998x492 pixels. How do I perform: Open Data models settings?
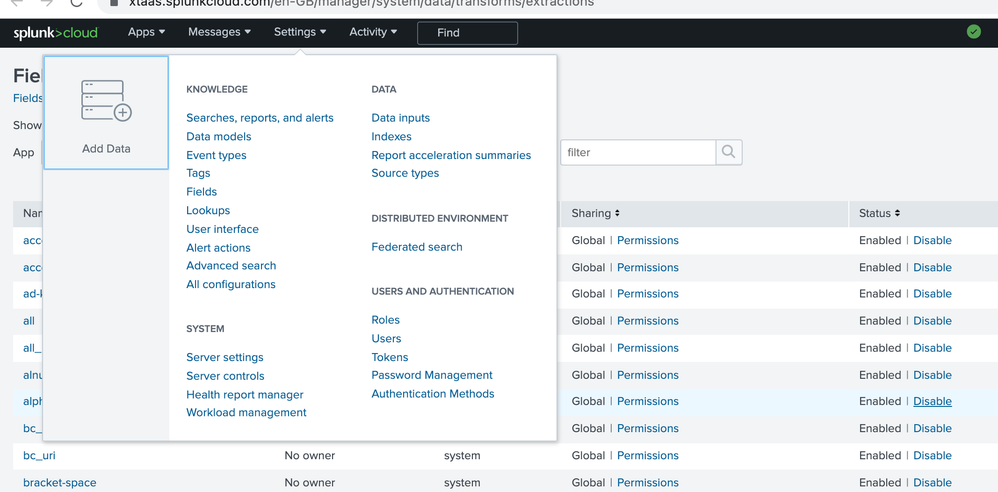click(x=218, y=136)
